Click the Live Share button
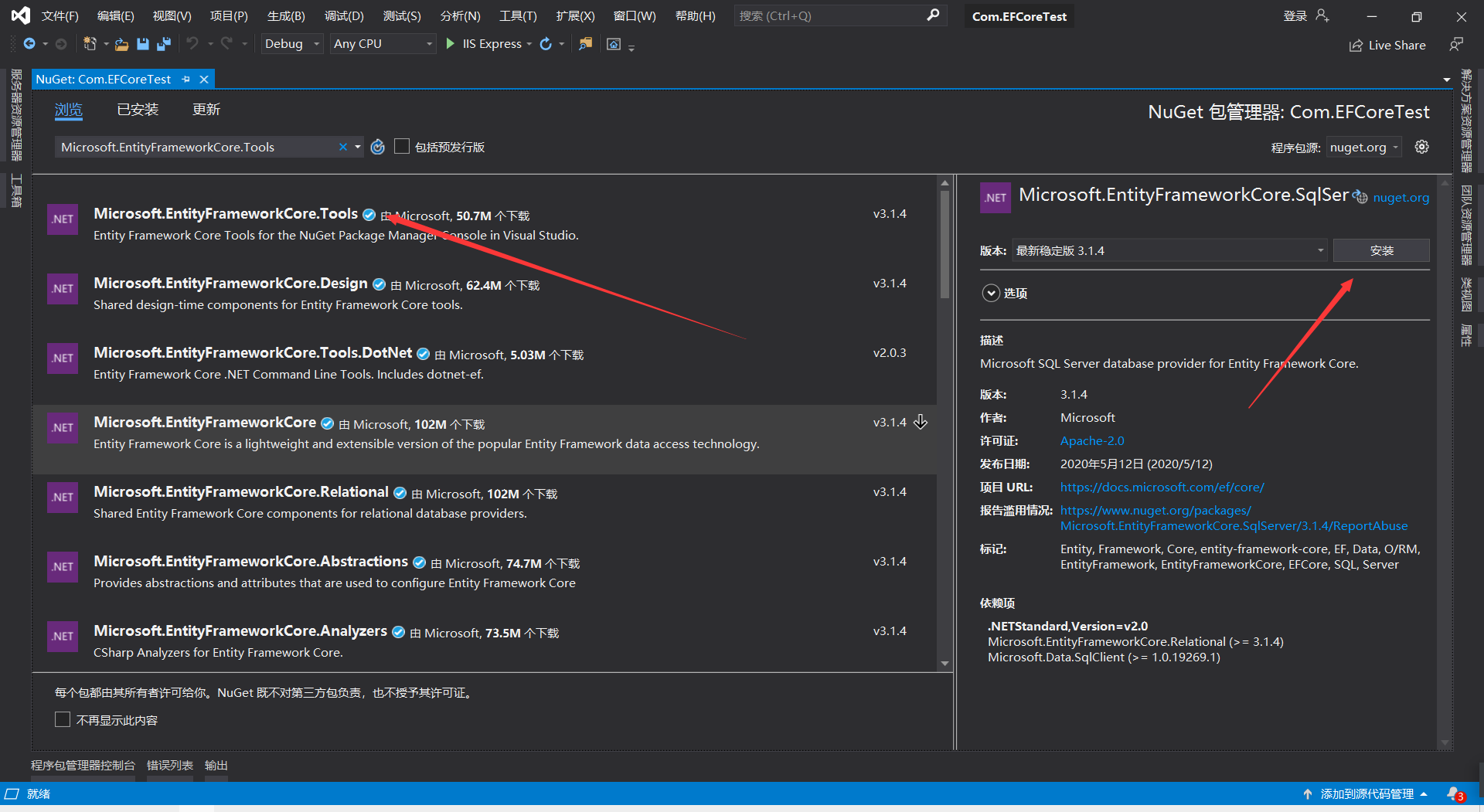The width and height of the screenshot is (1484, 812). [1387, 45]
